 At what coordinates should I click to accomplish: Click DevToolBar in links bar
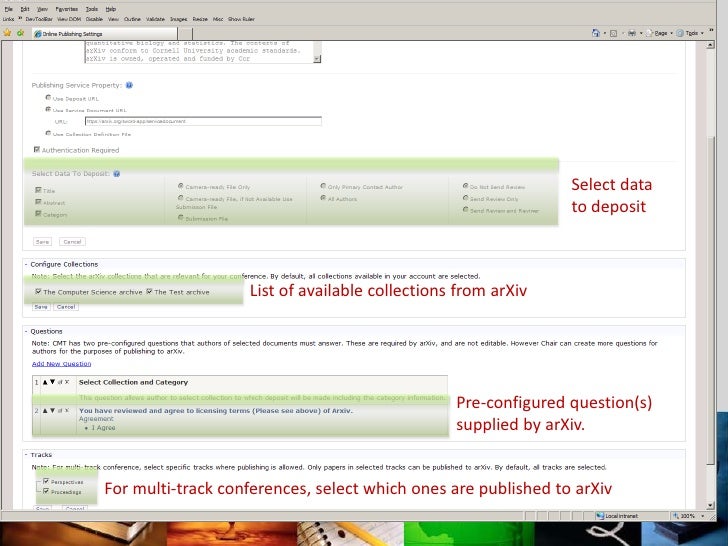pos(39,19)
